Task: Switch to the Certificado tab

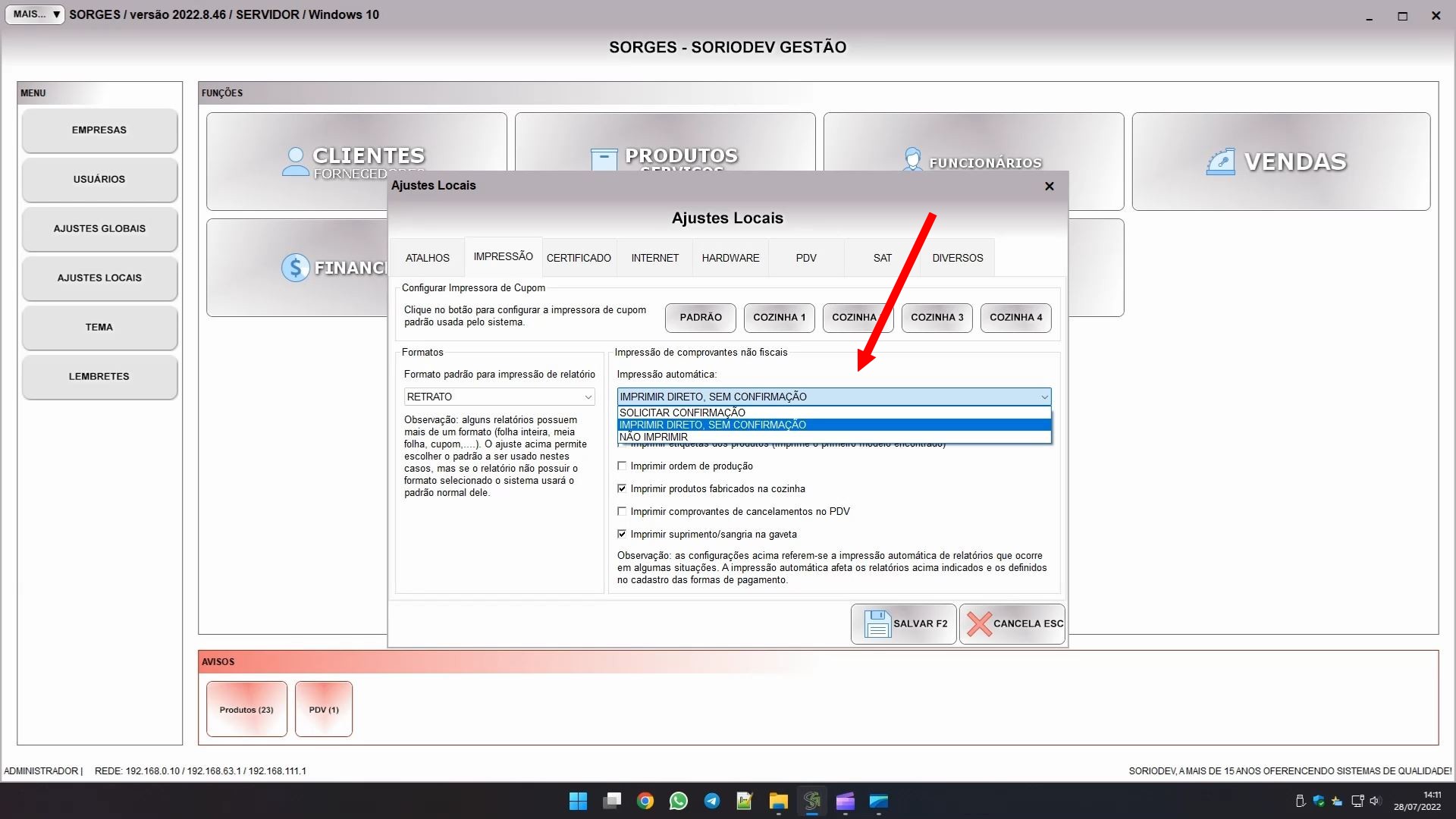Action: [x=579, y=258]
